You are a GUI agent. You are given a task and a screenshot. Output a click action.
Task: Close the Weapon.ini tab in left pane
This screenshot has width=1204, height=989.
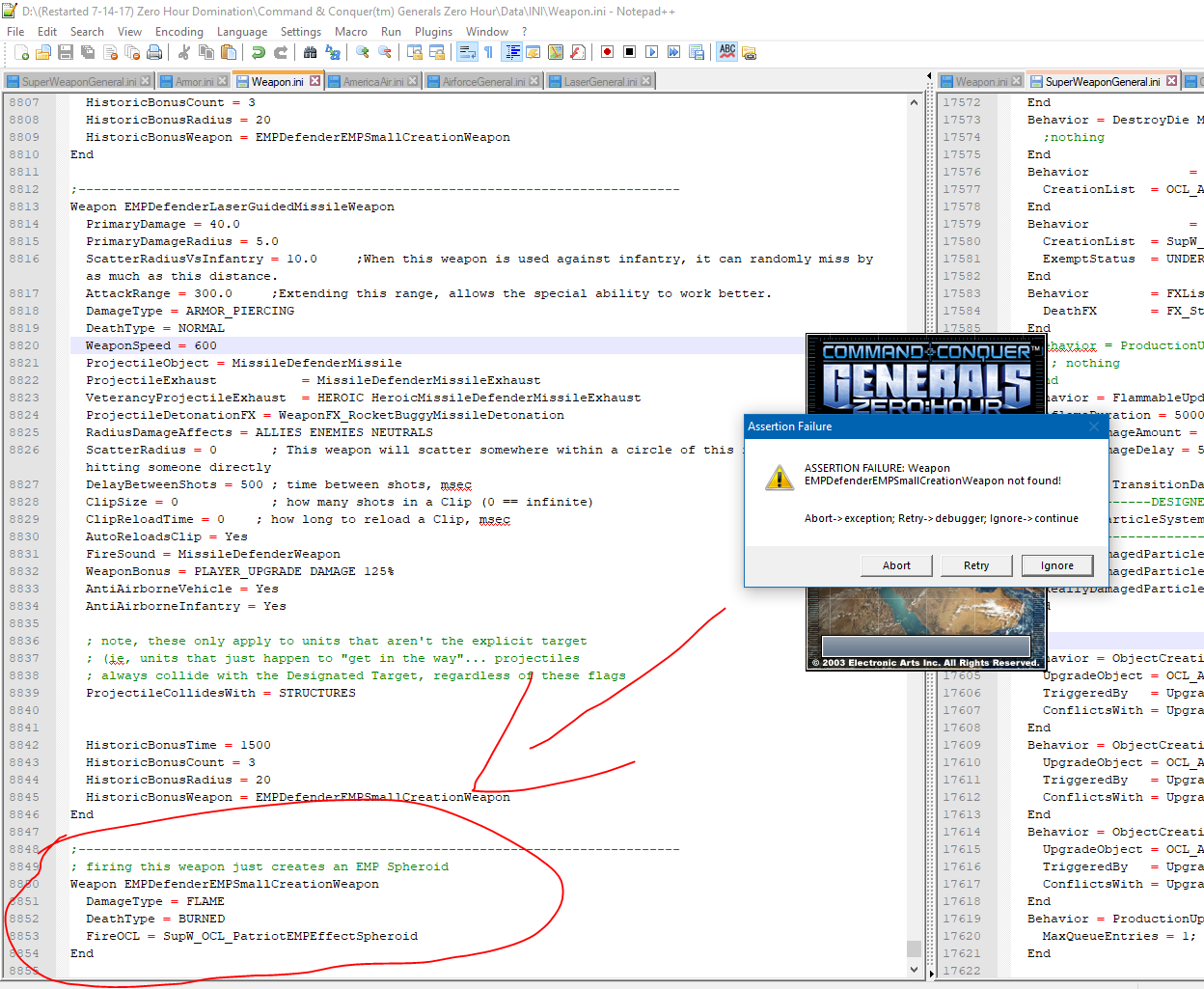[315, 81]
